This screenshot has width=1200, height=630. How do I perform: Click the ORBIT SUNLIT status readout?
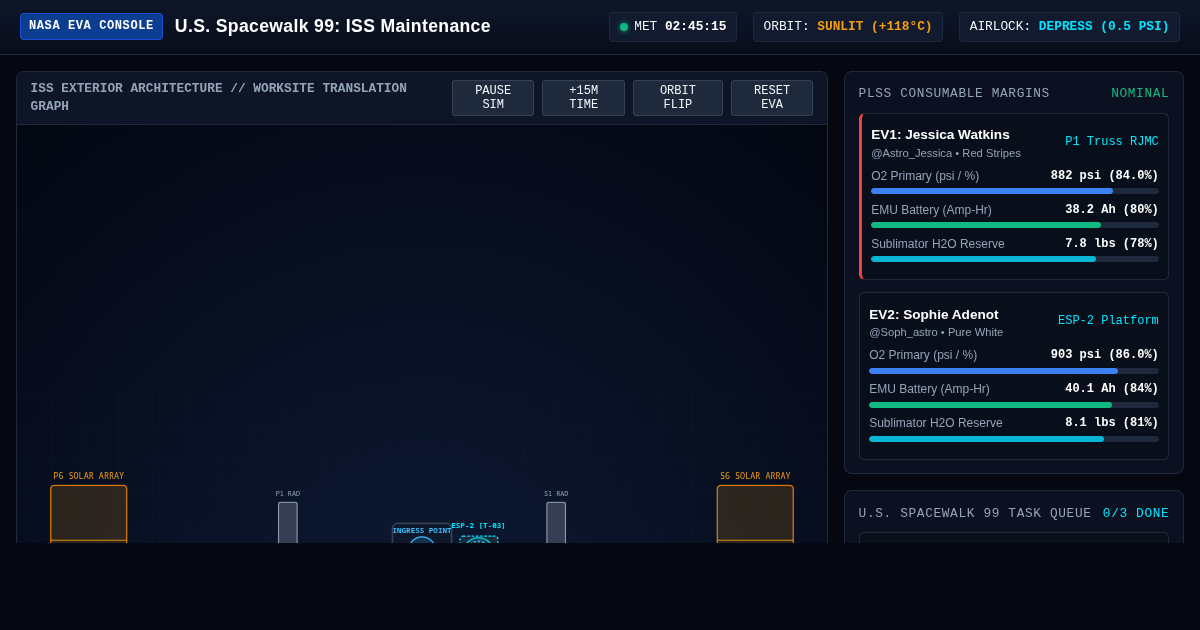[x=848, y=27]
